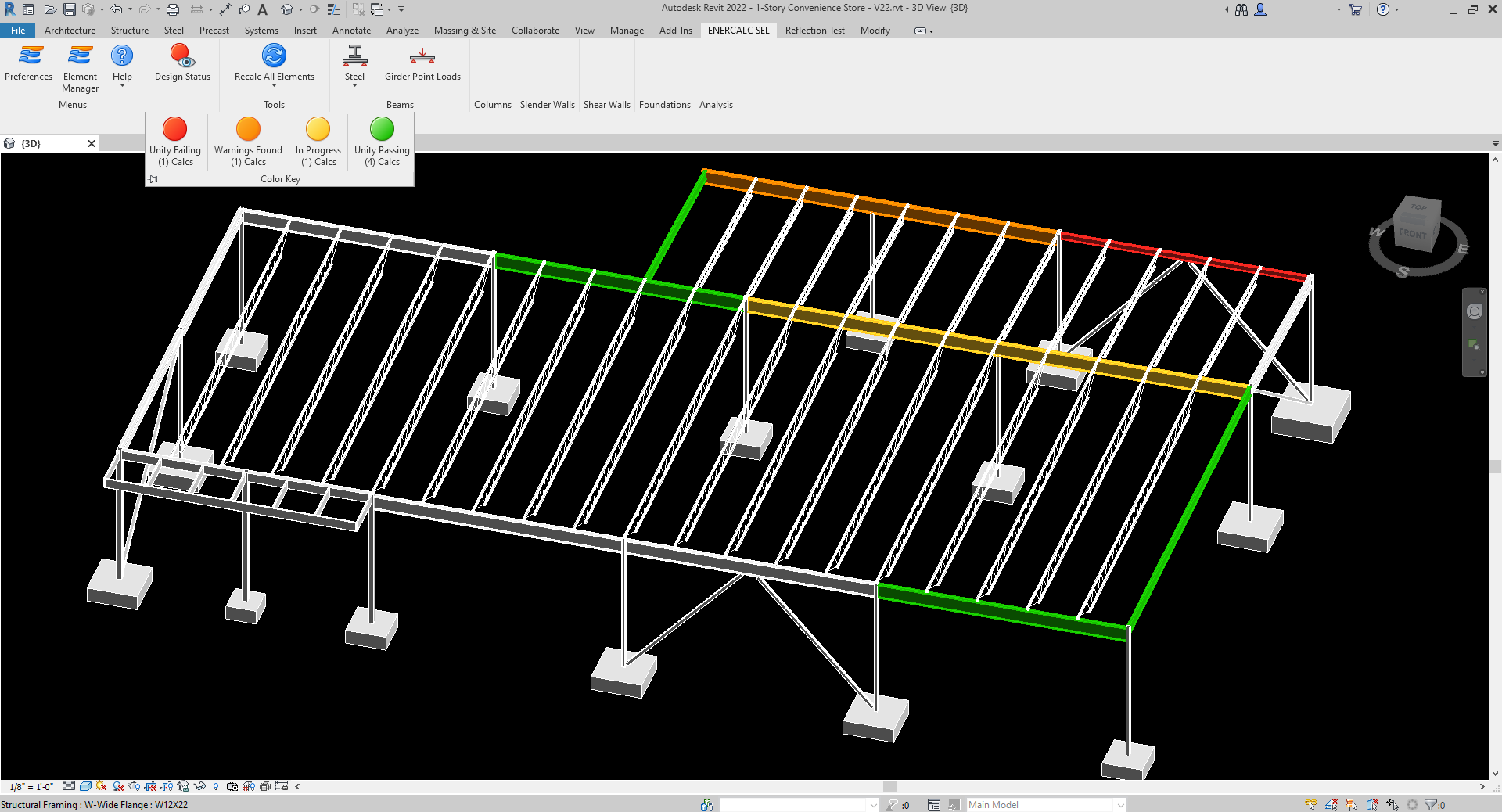
Task: Expand the Recalc All Elements dropdown arrow
Action: coord(274,86)
